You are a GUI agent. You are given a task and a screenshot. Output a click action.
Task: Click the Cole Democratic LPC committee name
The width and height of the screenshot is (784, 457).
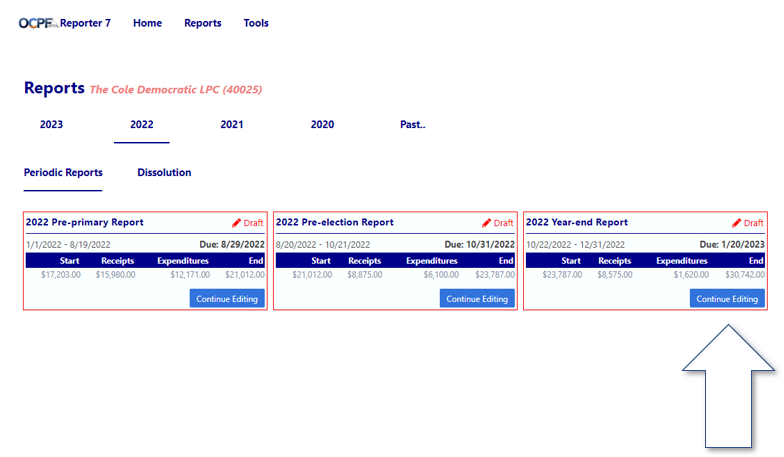pos(176,90)
